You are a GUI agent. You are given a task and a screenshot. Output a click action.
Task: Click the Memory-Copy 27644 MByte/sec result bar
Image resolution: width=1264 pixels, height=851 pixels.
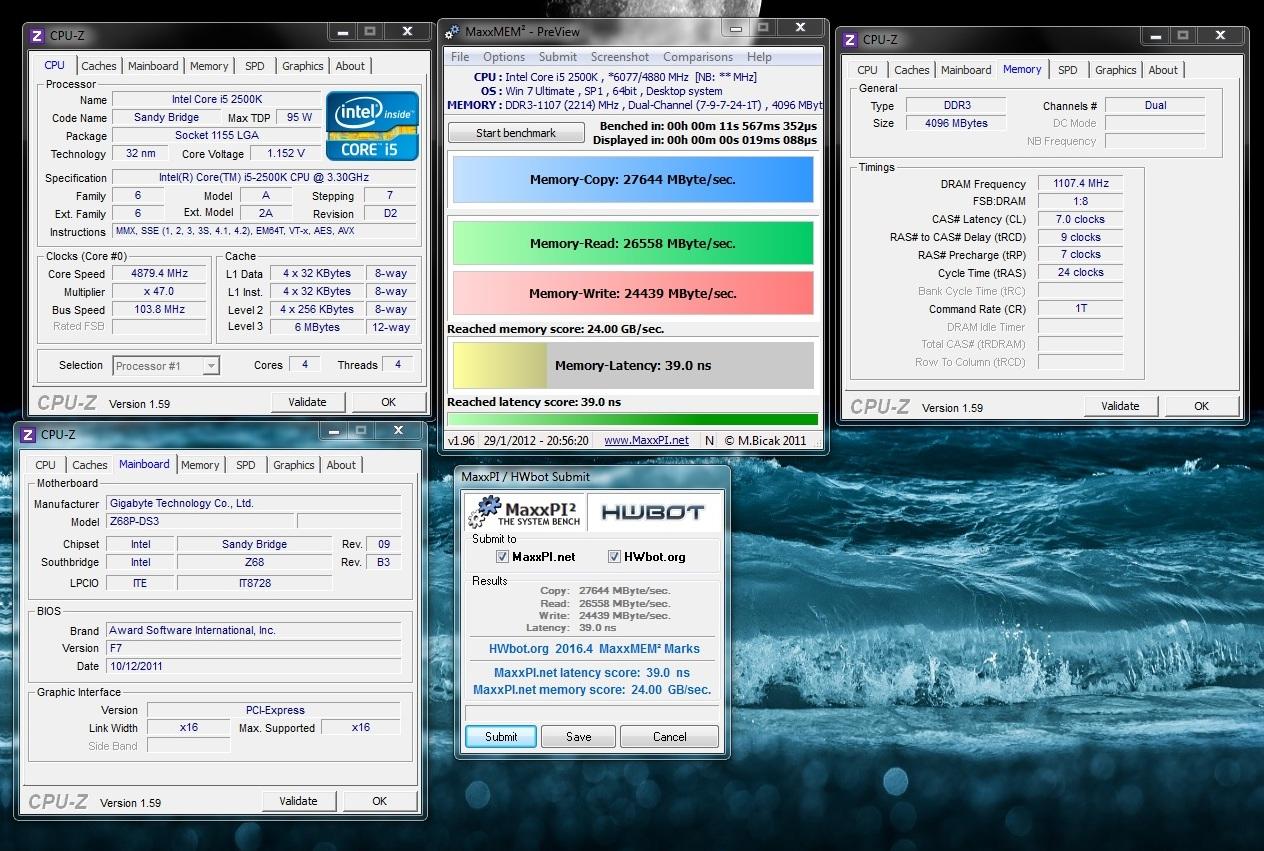coord(633,180)
